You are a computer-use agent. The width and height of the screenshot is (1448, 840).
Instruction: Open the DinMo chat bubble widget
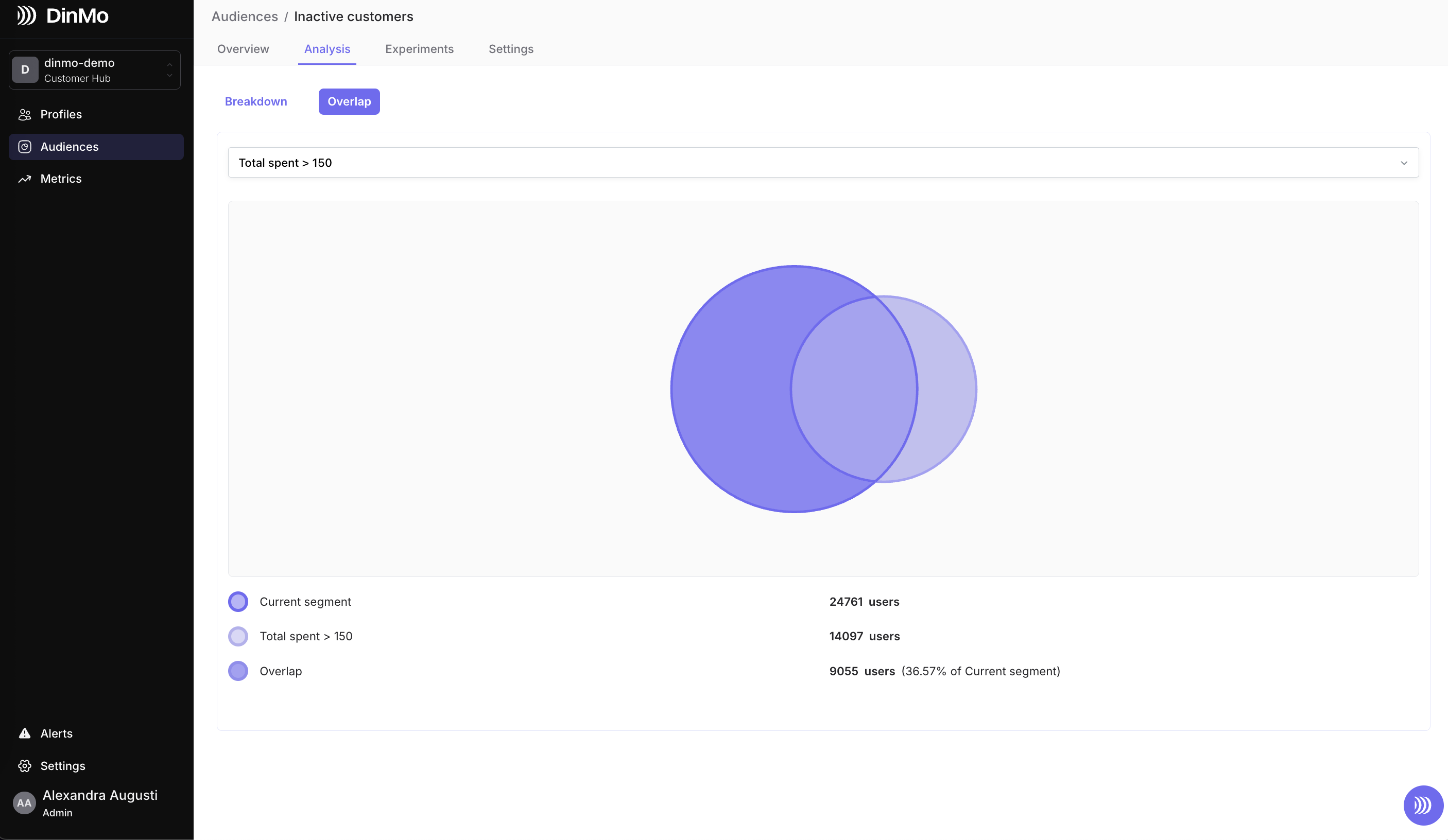click(1423, 805)
